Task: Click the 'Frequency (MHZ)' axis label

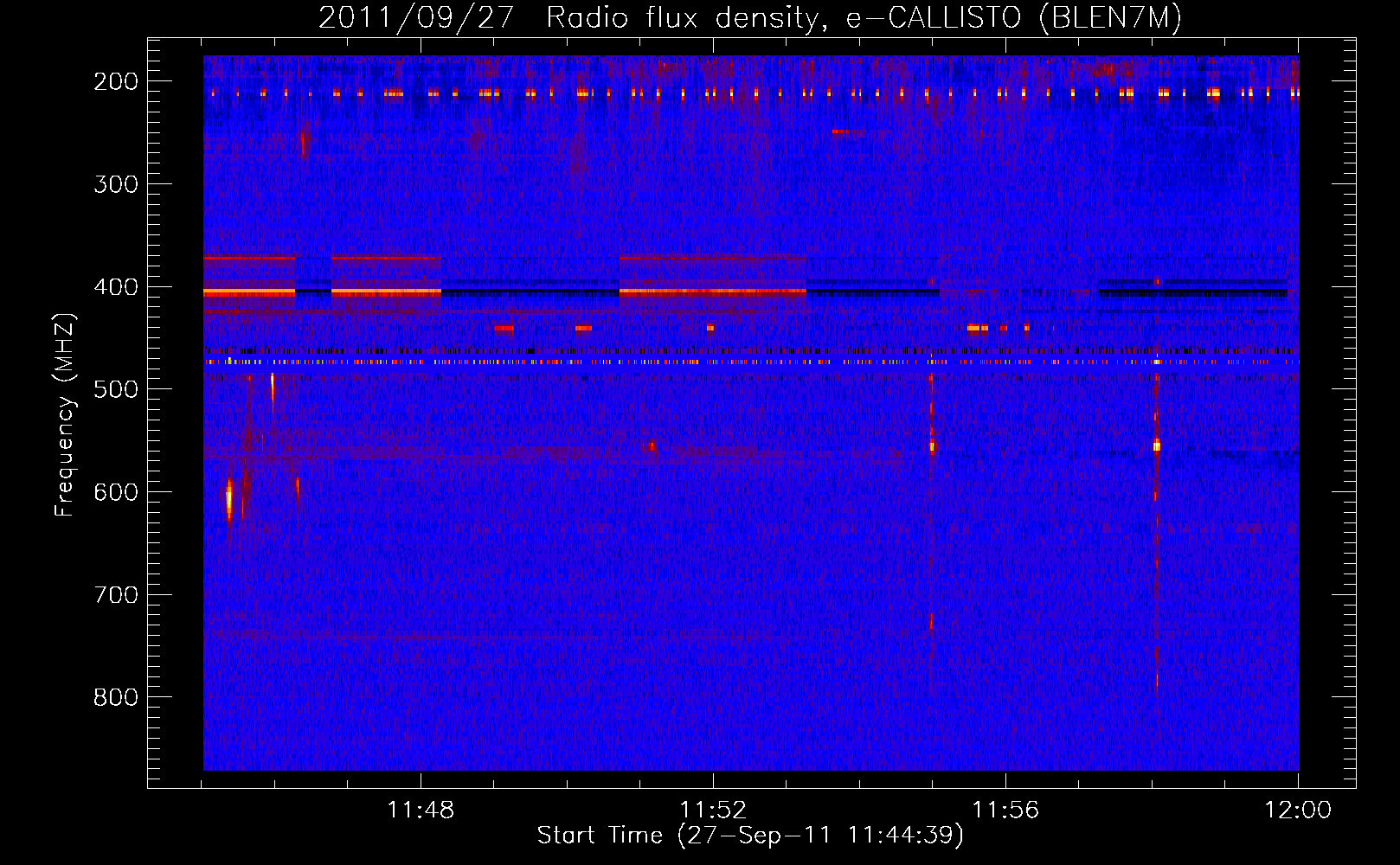Action: 65,414
